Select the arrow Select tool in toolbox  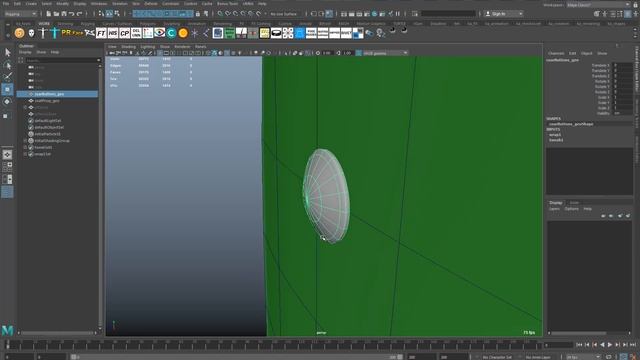coord(7,52)
